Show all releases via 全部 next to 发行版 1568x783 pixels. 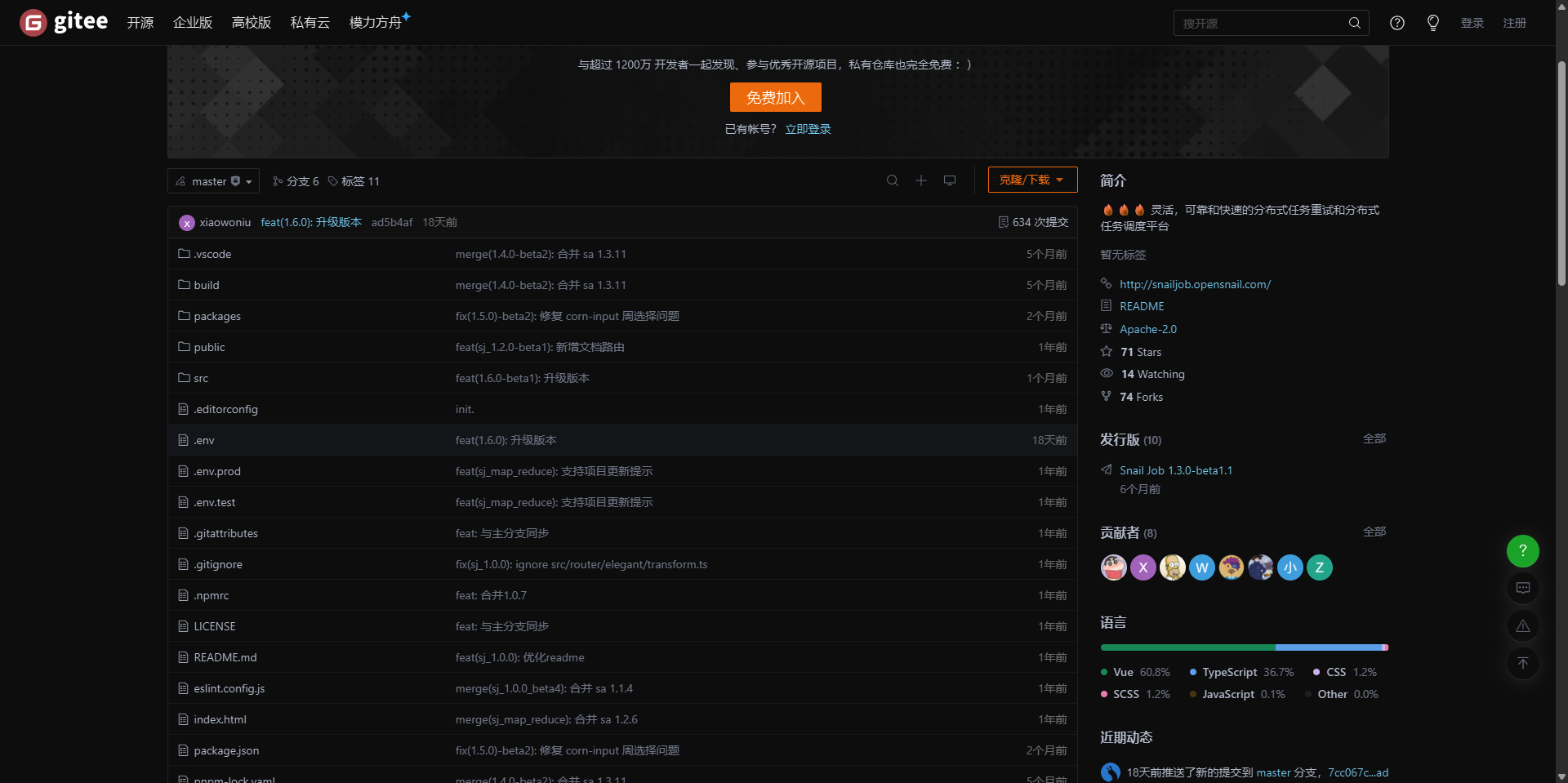(x=1374, y=438)
